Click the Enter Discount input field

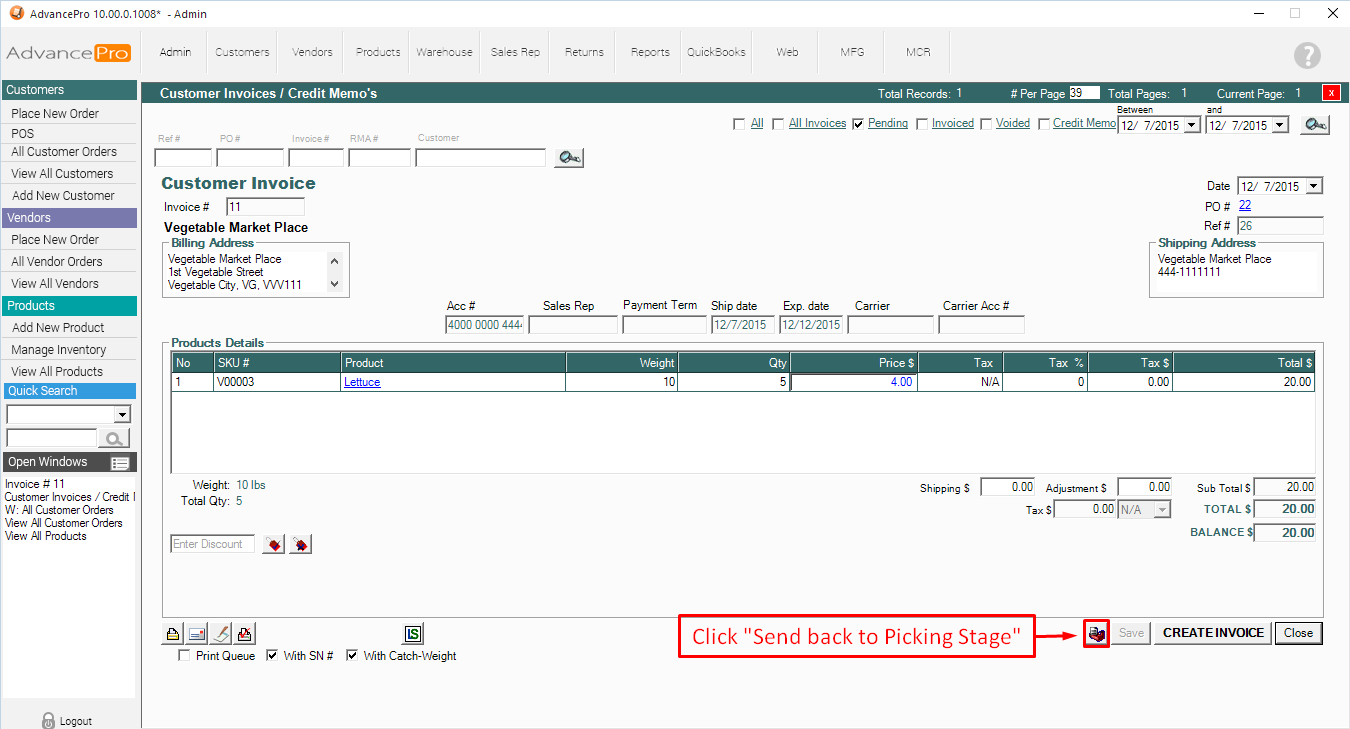click(x=213, y=544)
